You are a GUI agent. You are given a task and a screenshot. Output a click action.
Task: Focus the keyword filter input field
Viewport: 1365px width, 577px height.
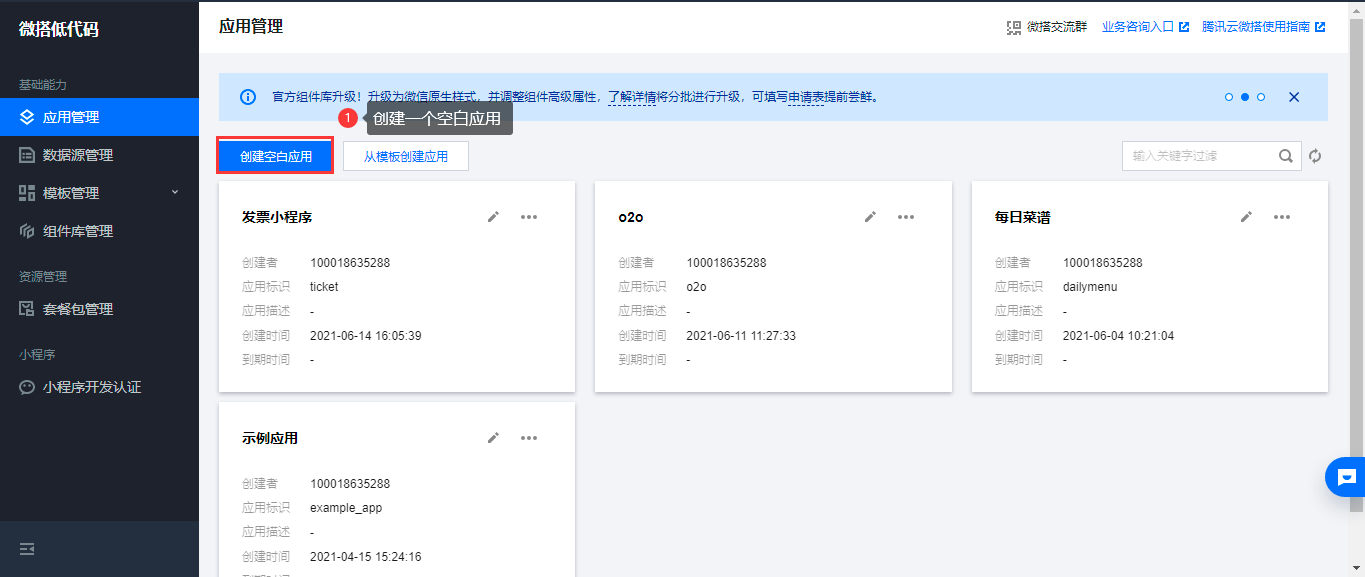[x=1200, y=156]
